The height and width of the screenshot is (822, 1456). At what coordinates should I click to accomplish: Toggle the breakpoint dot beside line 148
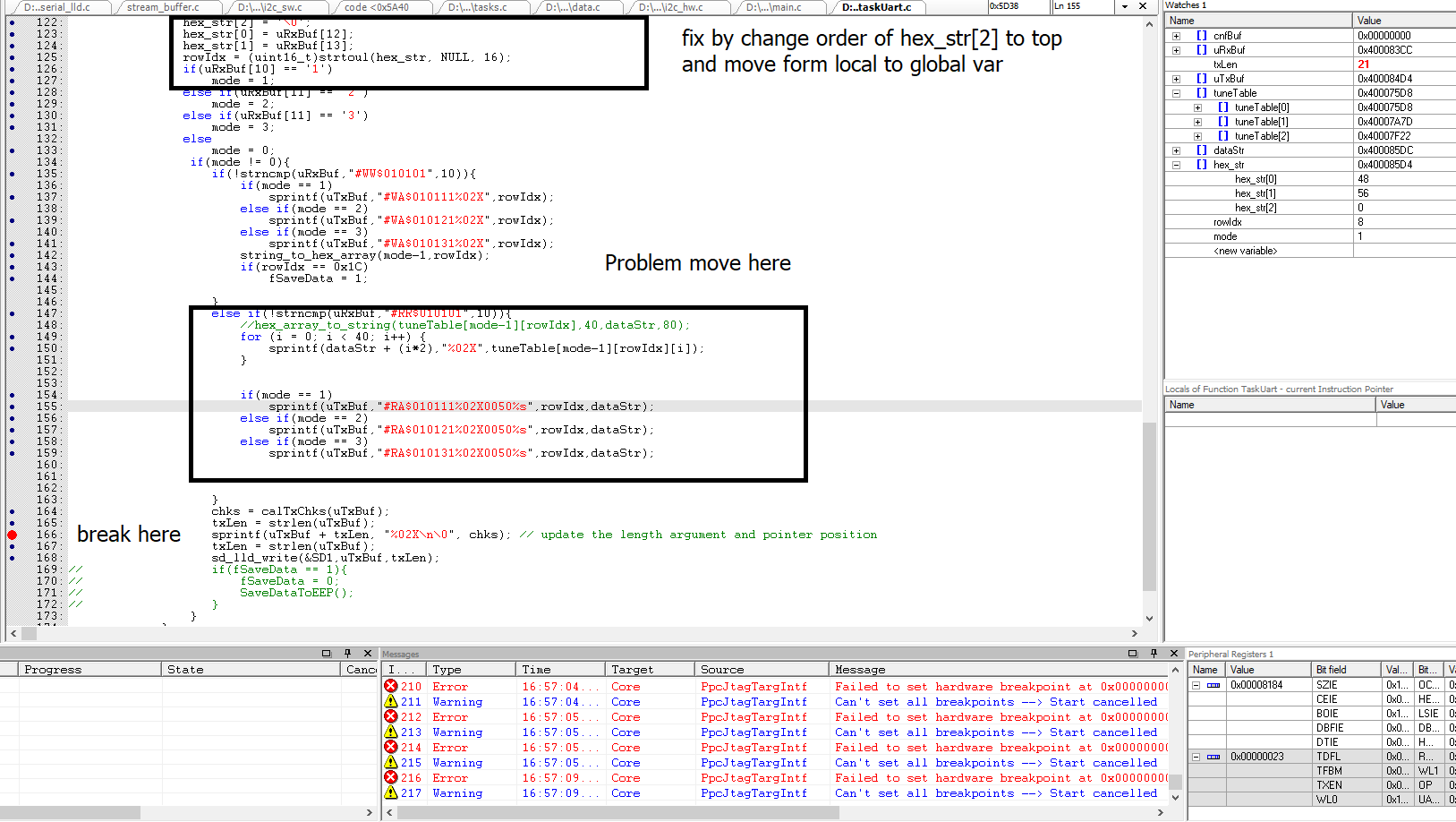pos(11,325)
